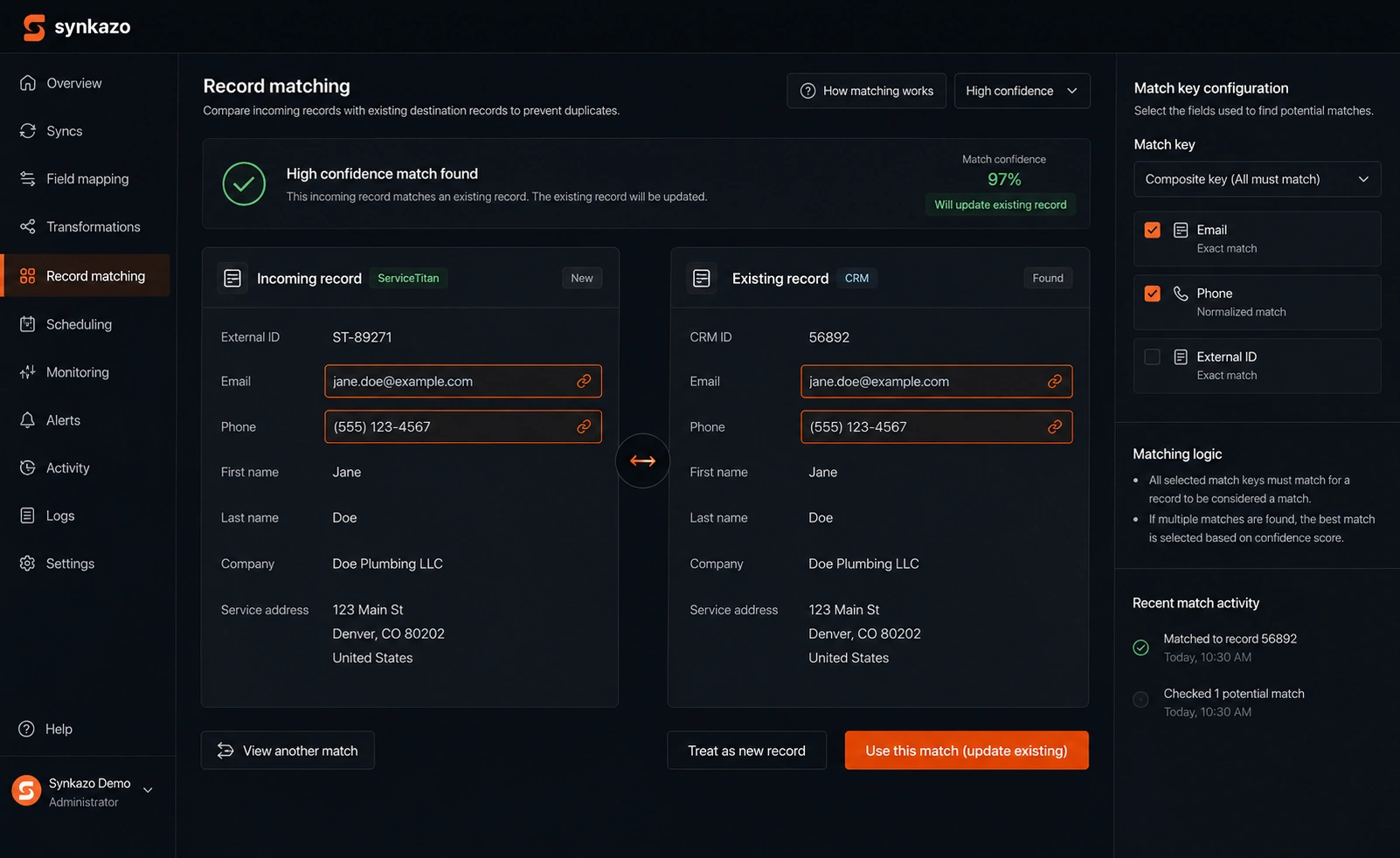Screen dimensions: 1400x858
Task: Click the Settings gear icon
Action: tap(28, 564)
